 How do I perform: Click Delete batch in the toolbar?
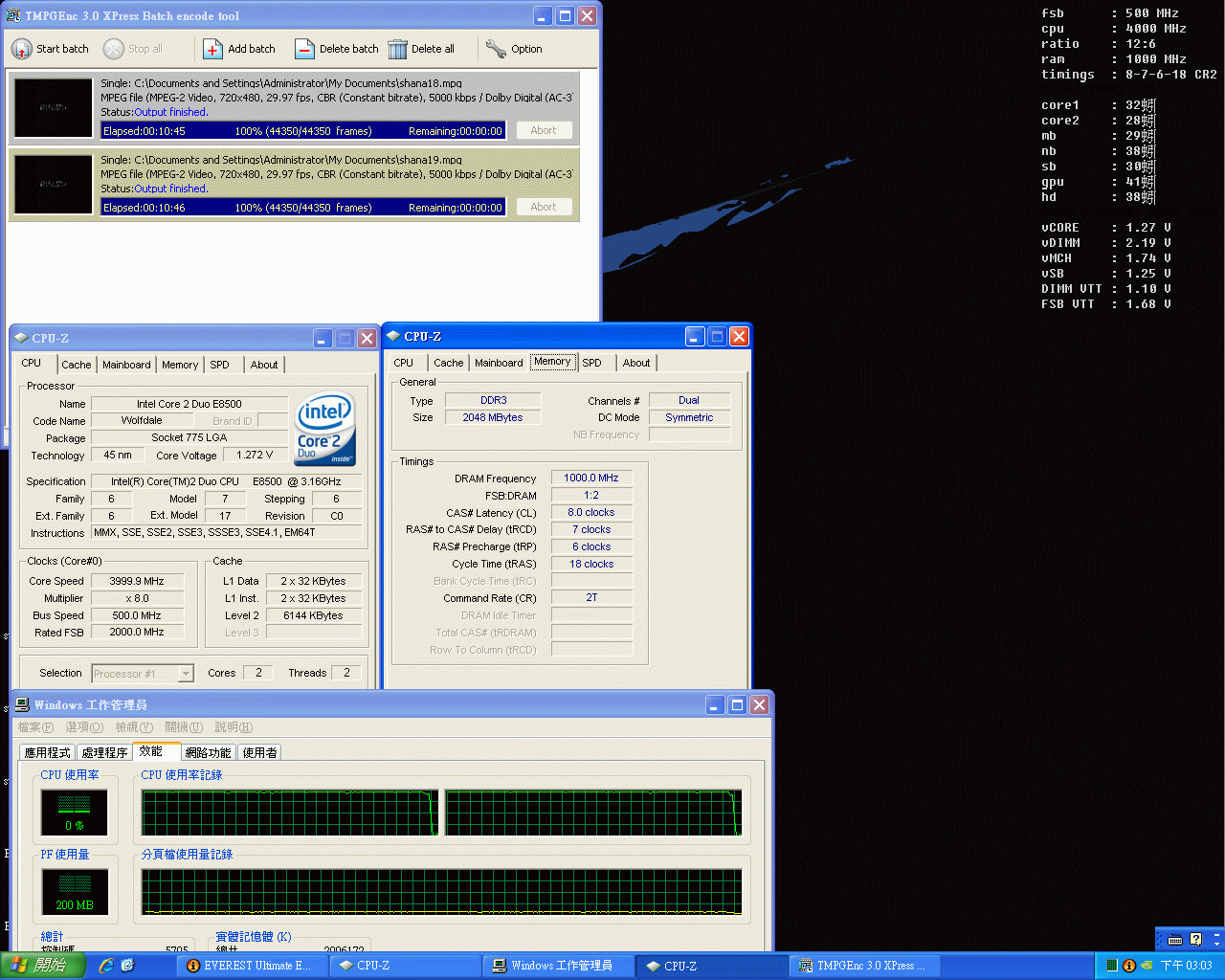point(337,49)
